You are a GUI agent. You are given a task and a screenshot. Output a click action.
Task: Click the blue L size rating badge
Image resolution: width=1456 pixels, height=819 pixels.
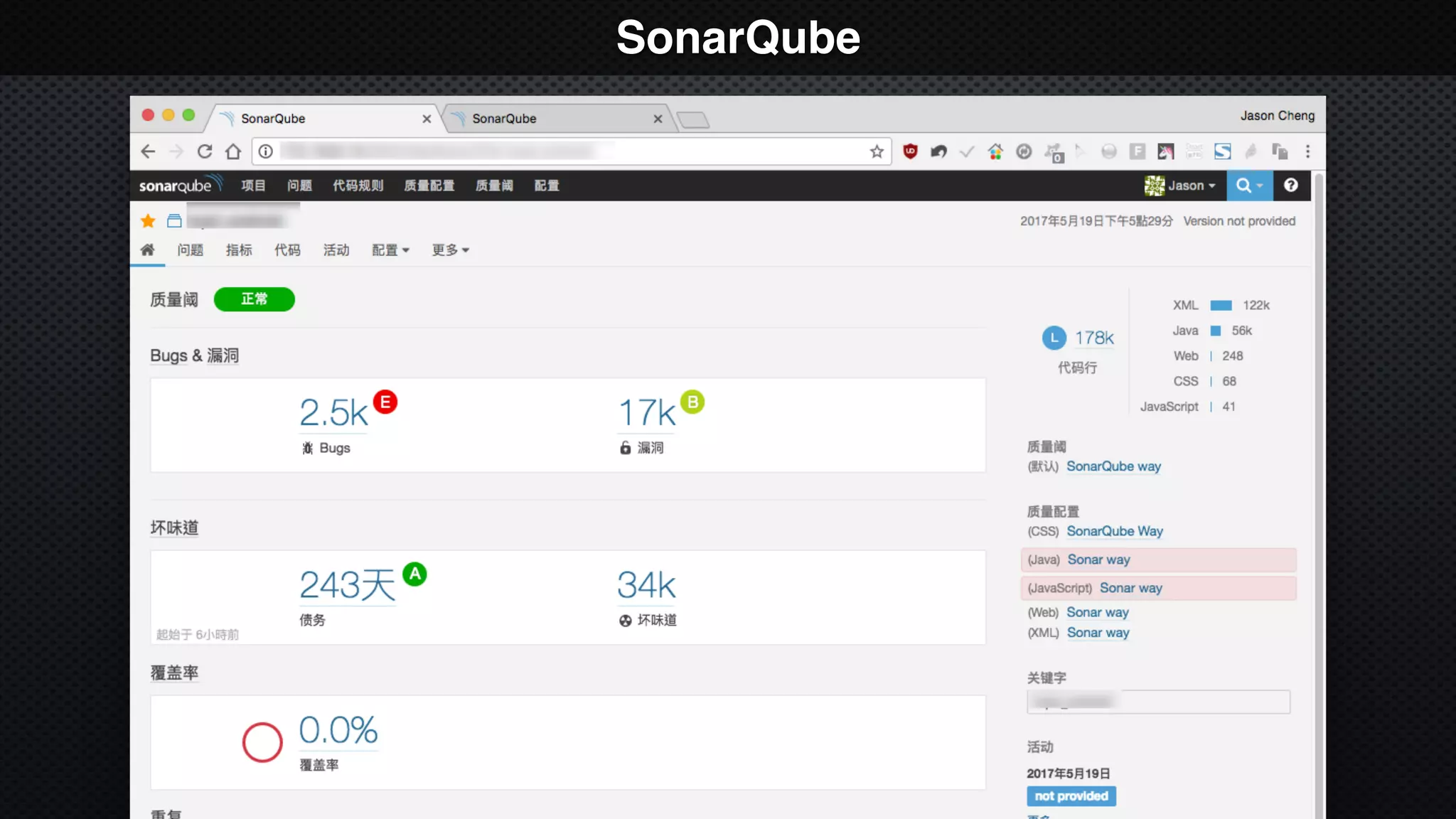1054,338
